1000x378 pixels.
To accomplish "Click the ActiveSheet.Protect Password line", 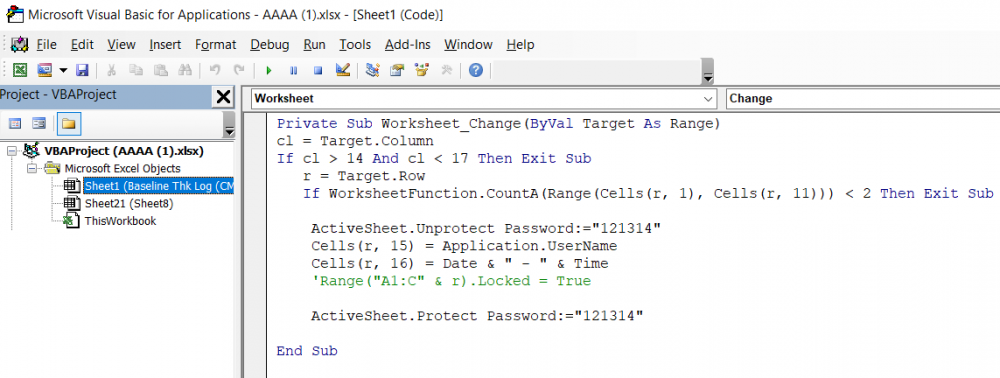I will [477, 316].
